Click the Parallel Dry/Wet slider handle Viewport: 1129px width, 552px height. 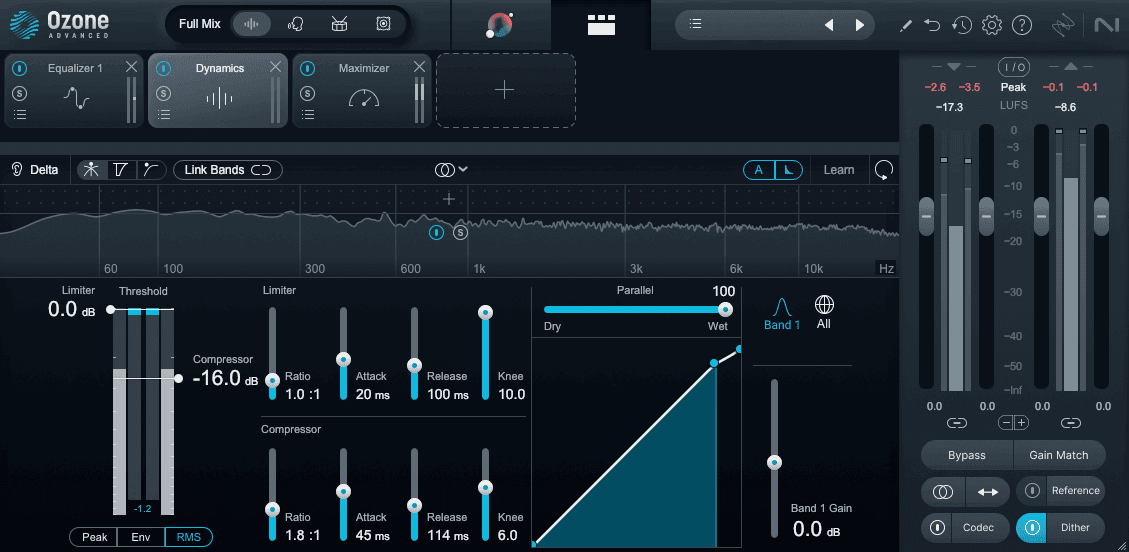pos(725,309)
